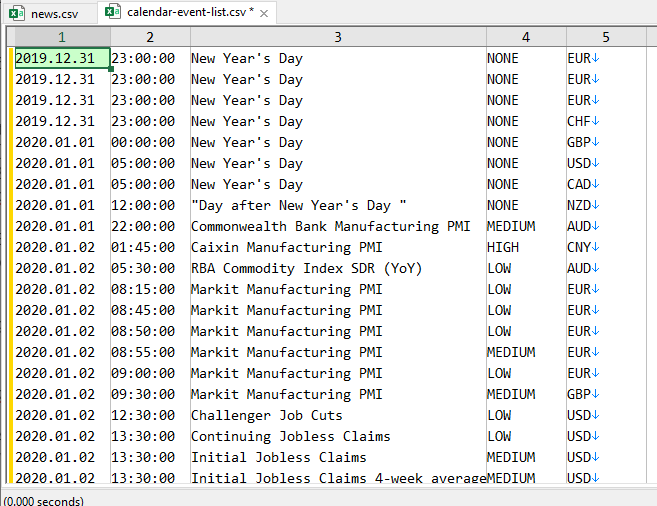Screen dimensions: 657x506
Task: Click the Excel icon on calendar-event-list tab
Action: (112, 11)
